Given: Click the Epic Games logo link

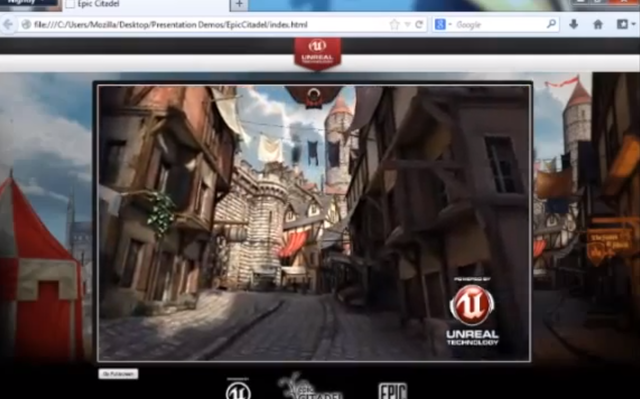Looking at the screenshot, I should [393, 391].
